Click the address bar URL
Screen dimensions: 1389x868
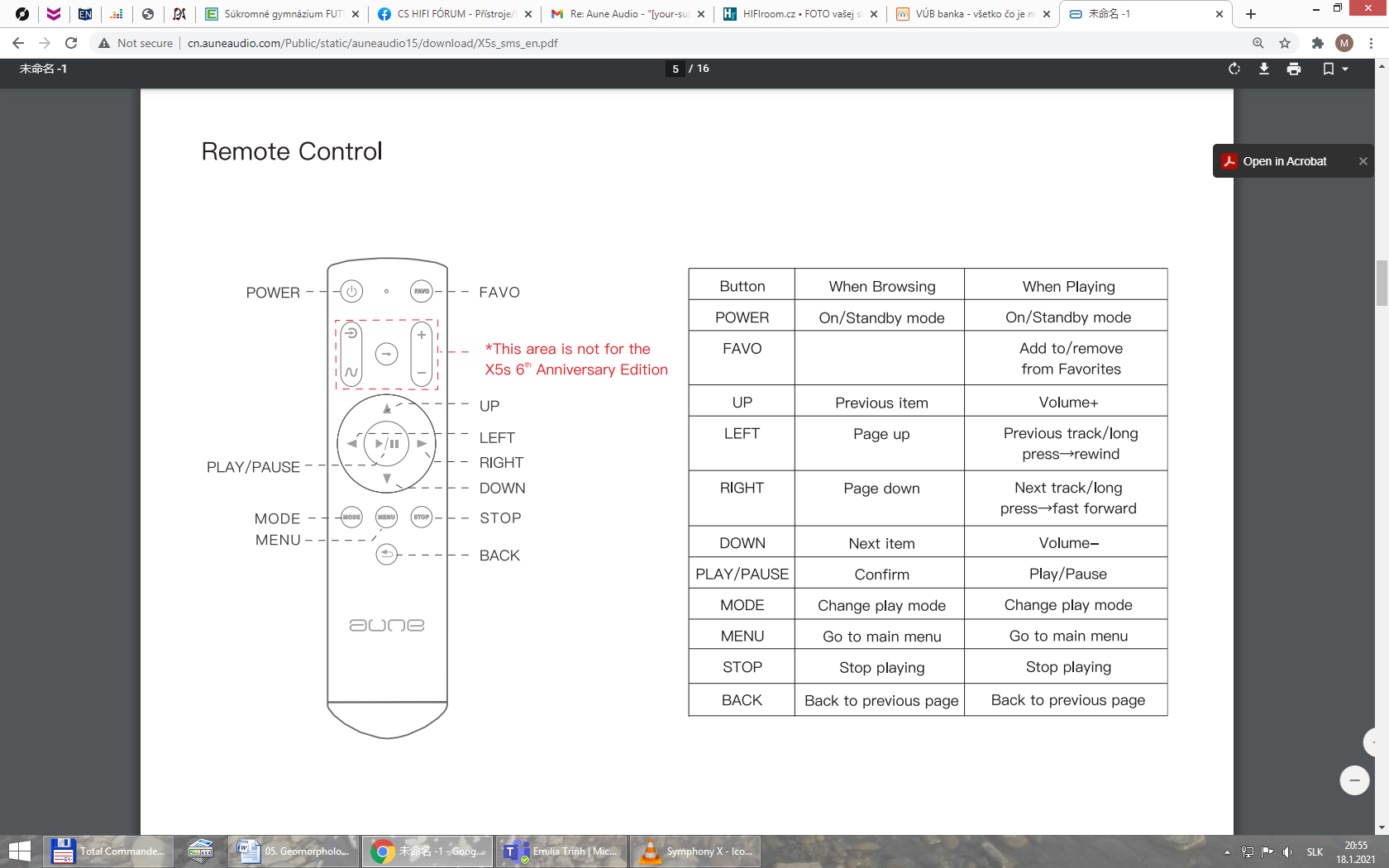coord(372,43)
